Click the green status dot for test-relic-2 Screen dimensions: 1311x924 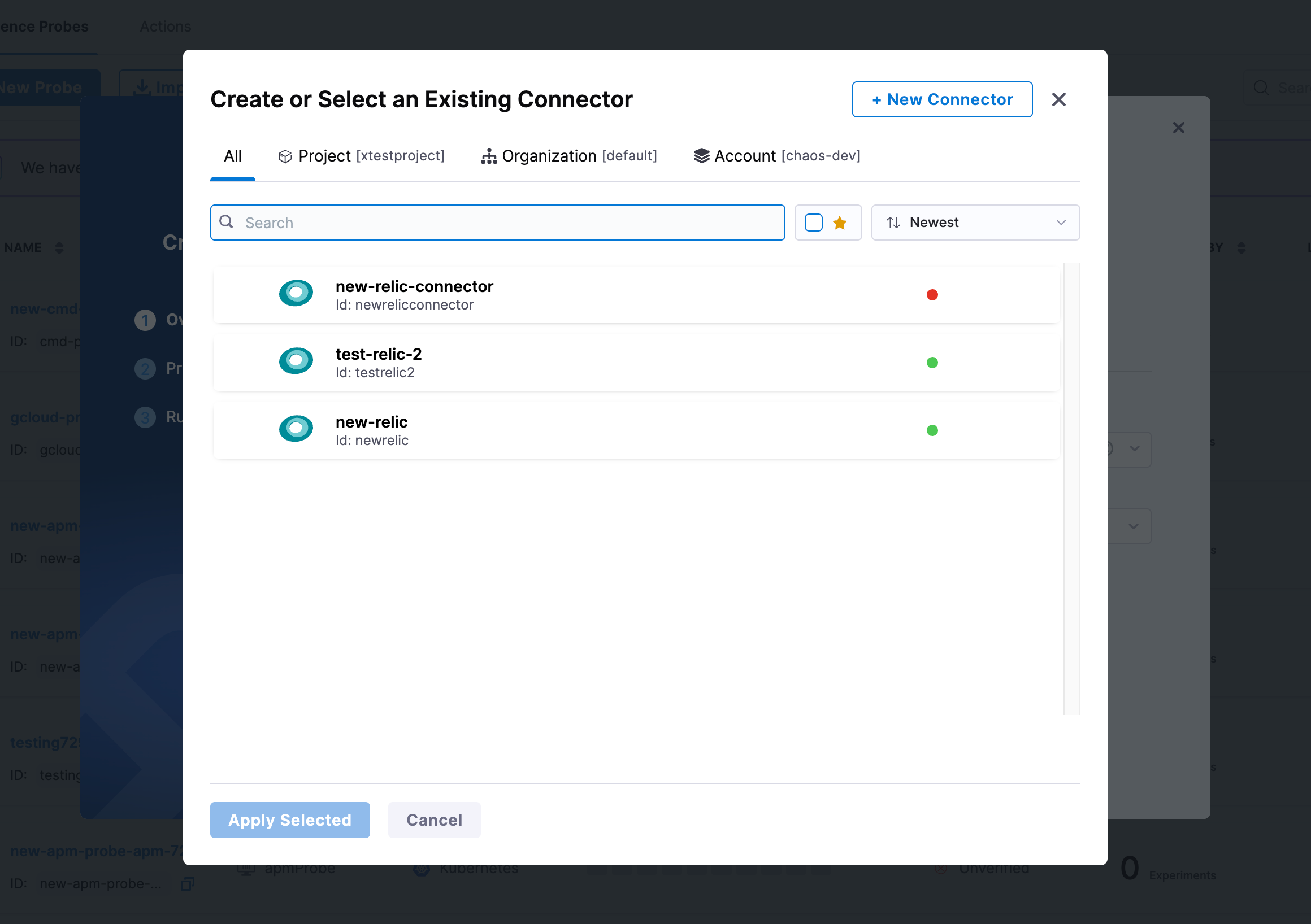(932, 362)
